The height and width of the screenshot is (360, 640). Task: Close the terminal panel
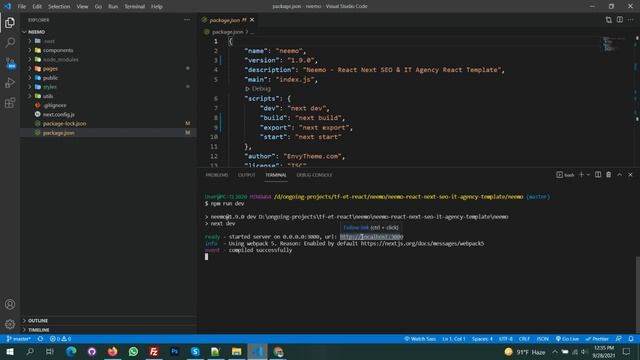click(x=630, y=175)
